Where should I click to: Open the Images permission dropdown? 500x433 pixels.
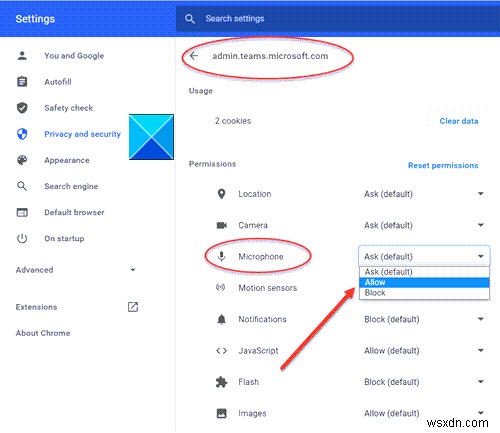(x=424, y=413)
